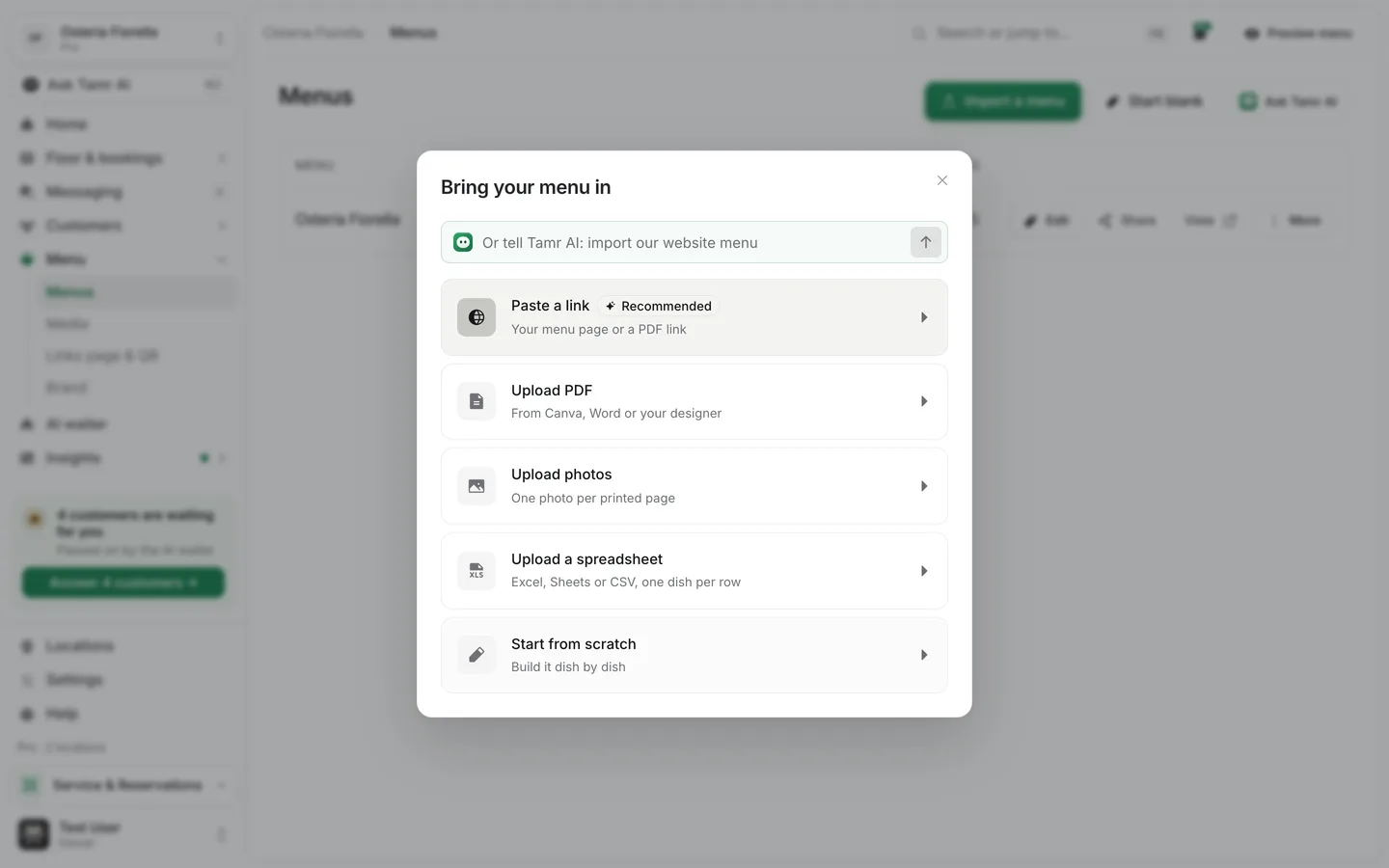Viewport: 1389px width, 868px height.
Task: Click the XLS file icon for Upload a spreadsheet
Action: [477, 571]
